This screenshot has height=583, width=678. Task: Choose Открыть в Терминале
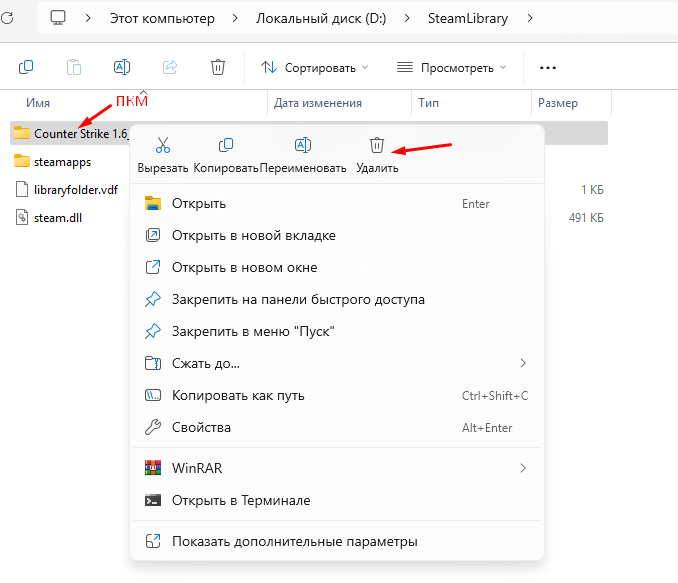coord(337,500)
